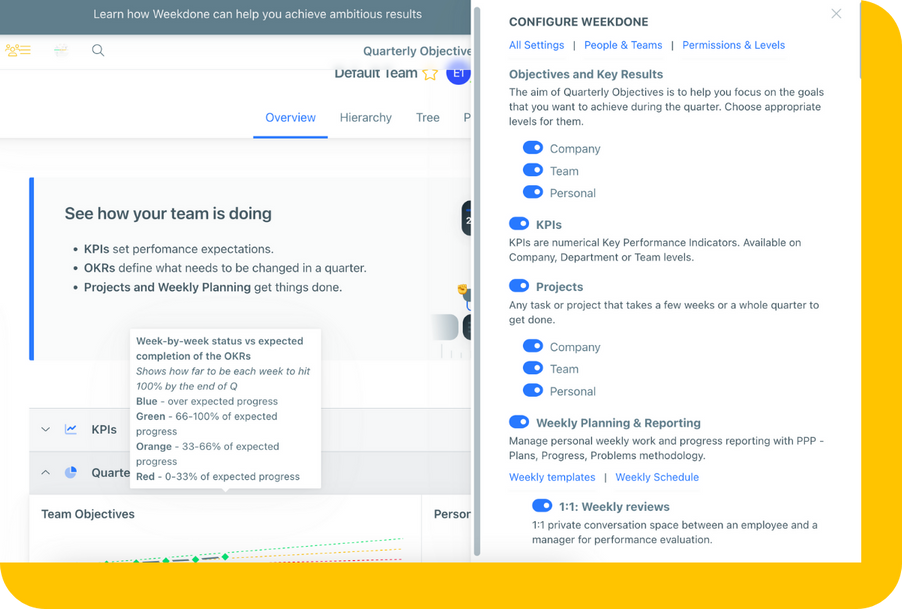This screenshot has height=609, width=902.
Task: Click the See how your team is doing heading
Action: tap(168, 213)
